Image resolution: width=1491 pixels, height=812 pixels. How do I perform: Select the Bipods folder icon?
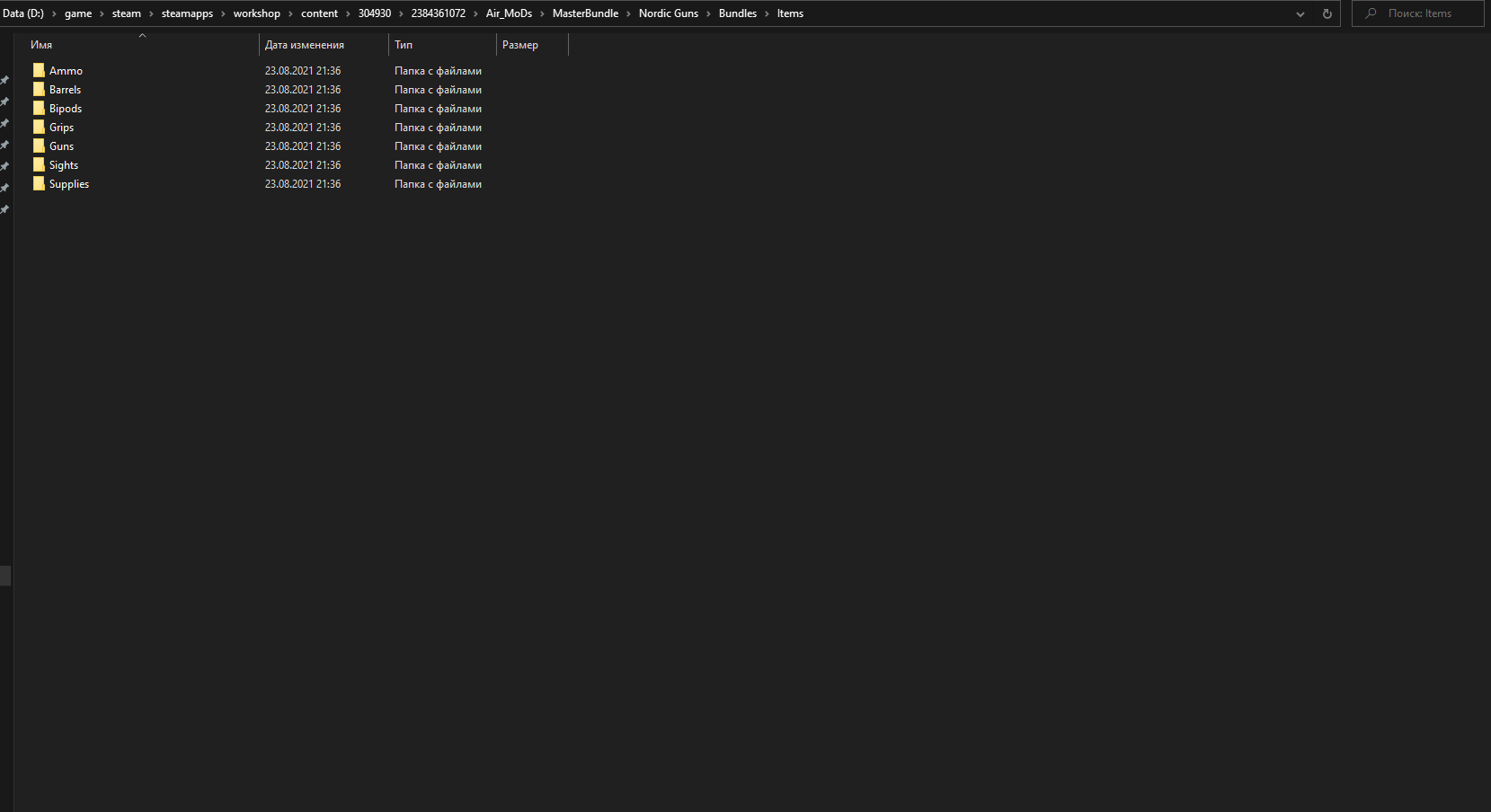(39, 108)
